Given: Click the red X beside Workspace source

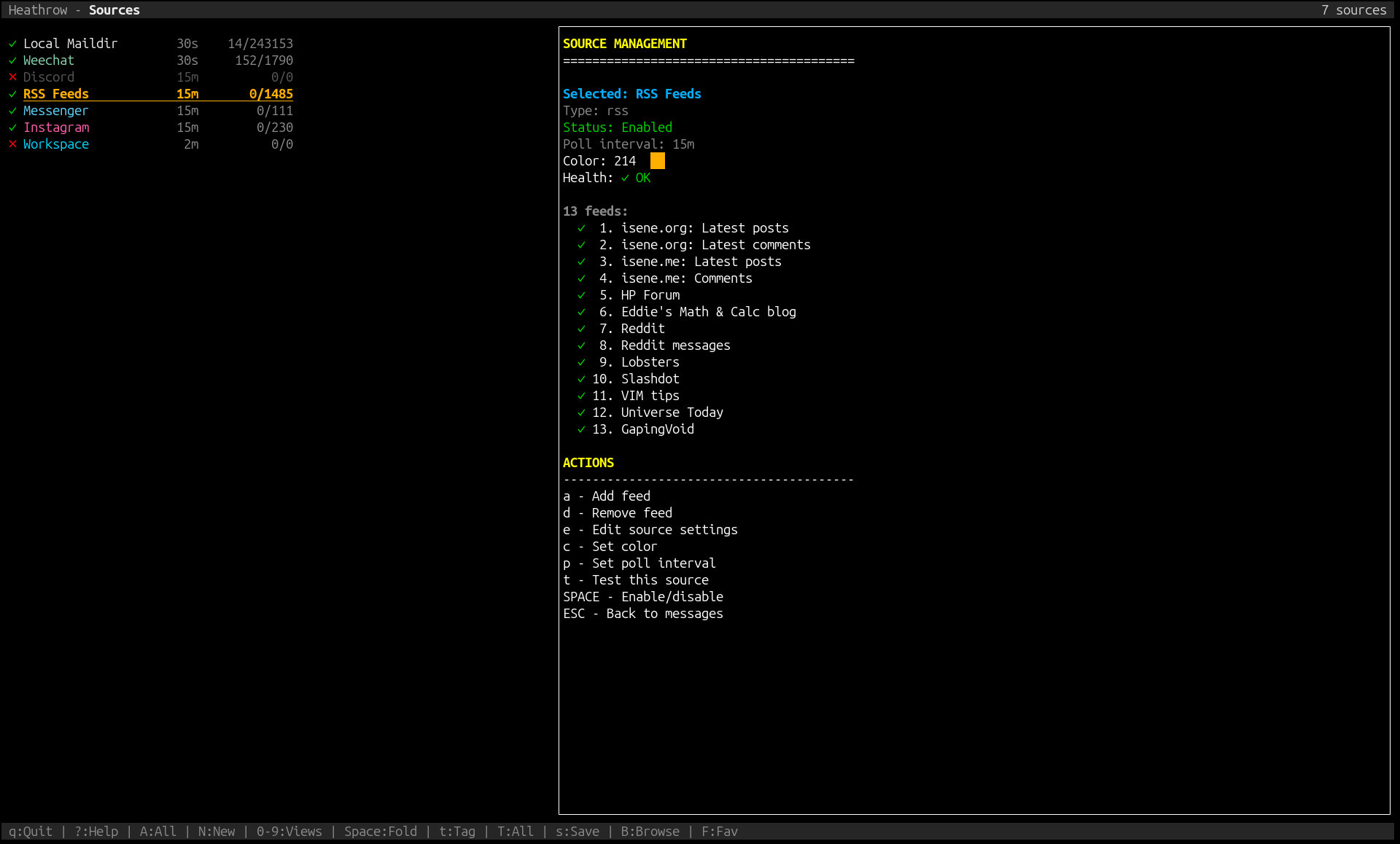Looking at the screenshot, I should tap(12, 144).
